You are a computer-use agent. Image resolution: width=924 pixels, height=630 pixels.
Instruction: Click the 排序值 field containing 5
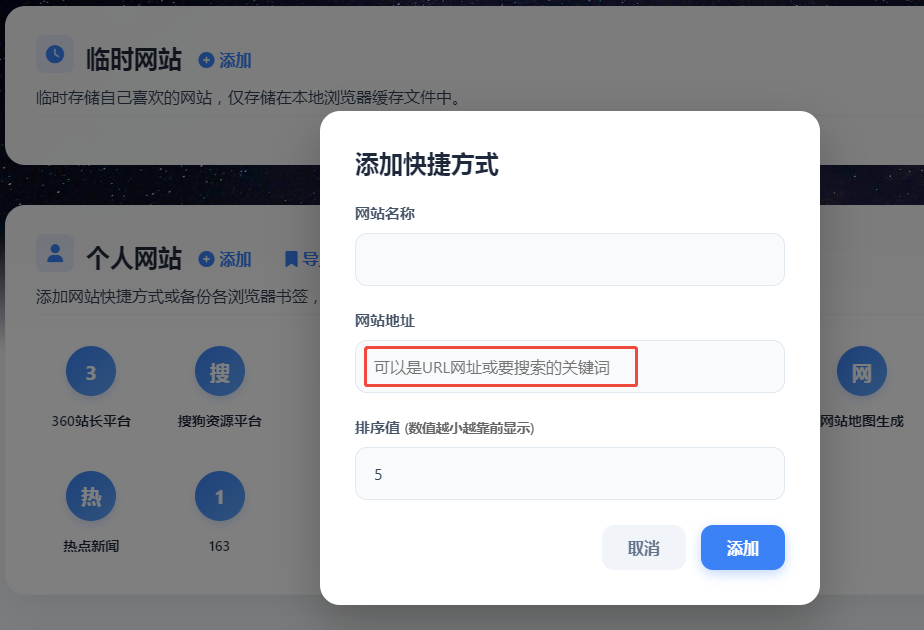[569, 474]
